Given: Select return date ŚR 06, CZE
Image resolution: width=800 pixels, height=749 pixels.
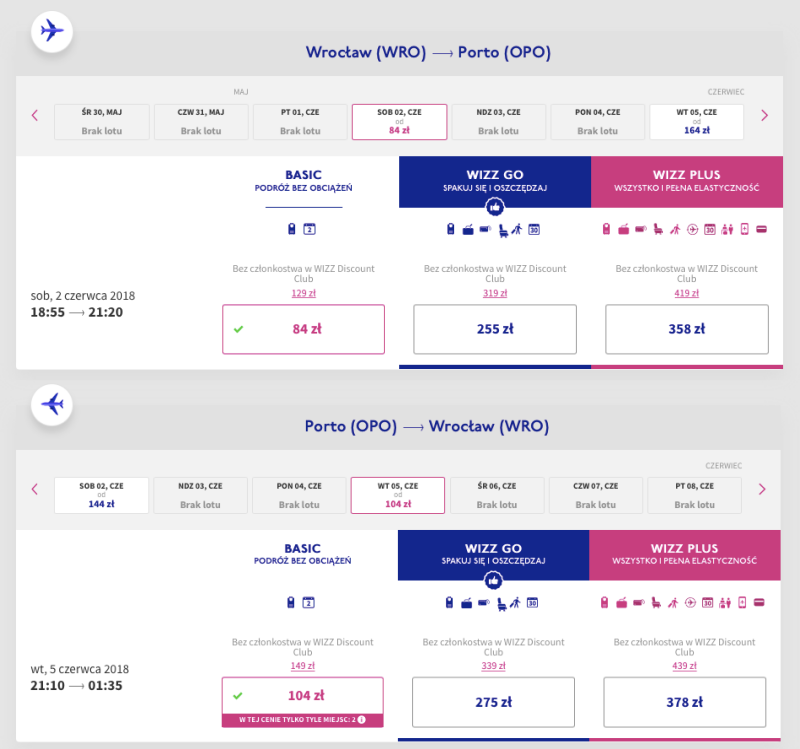Looking at the screenshot, I should tap(497, 495).
